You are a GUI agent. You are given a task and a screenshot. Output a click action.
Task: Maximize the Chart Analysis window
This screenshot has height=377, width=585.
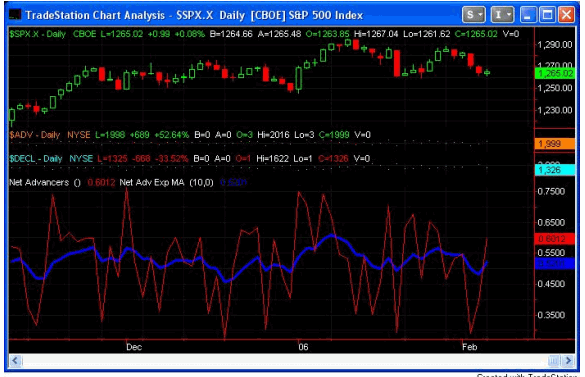547,15
